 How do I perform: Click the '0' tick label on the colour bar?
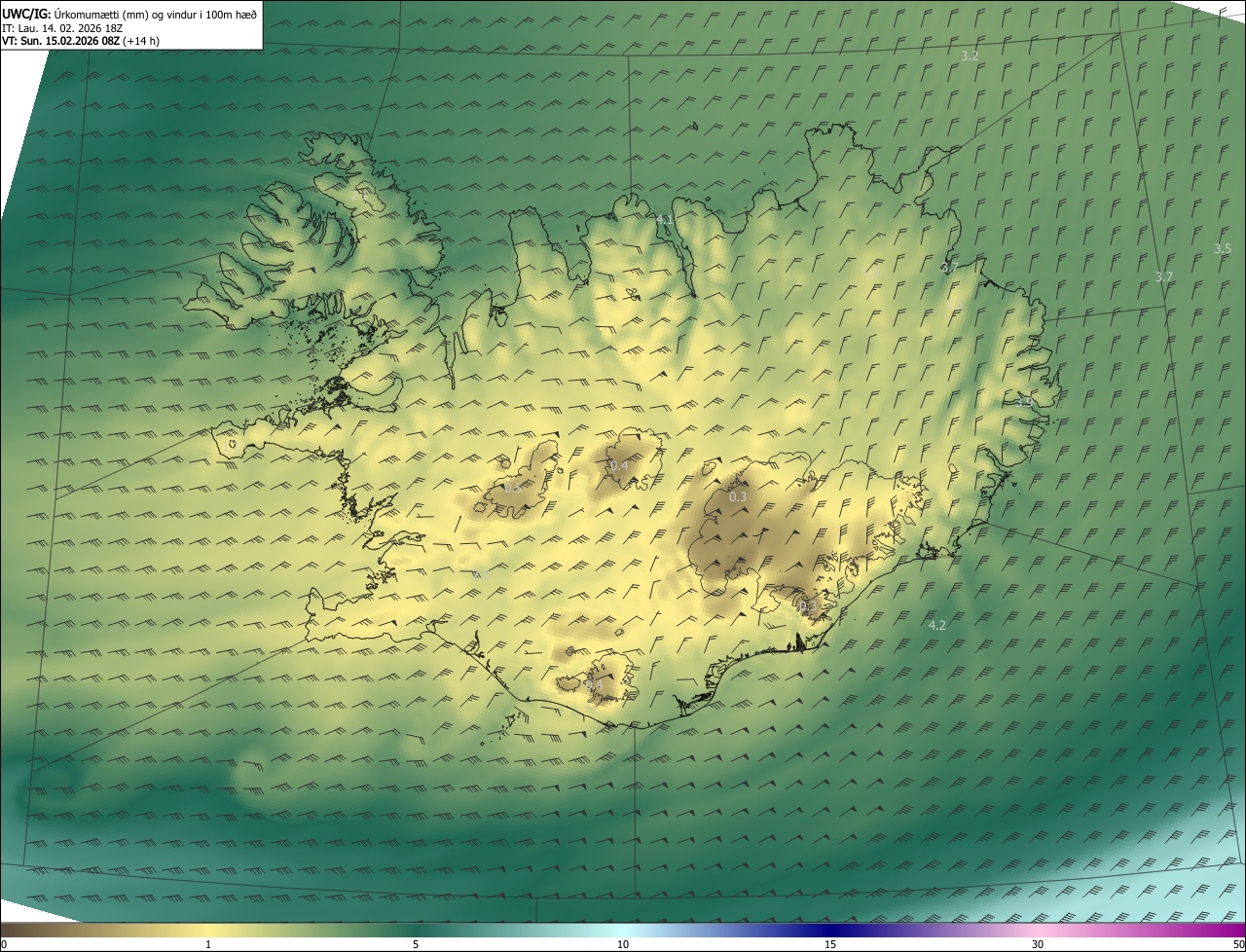4,944
